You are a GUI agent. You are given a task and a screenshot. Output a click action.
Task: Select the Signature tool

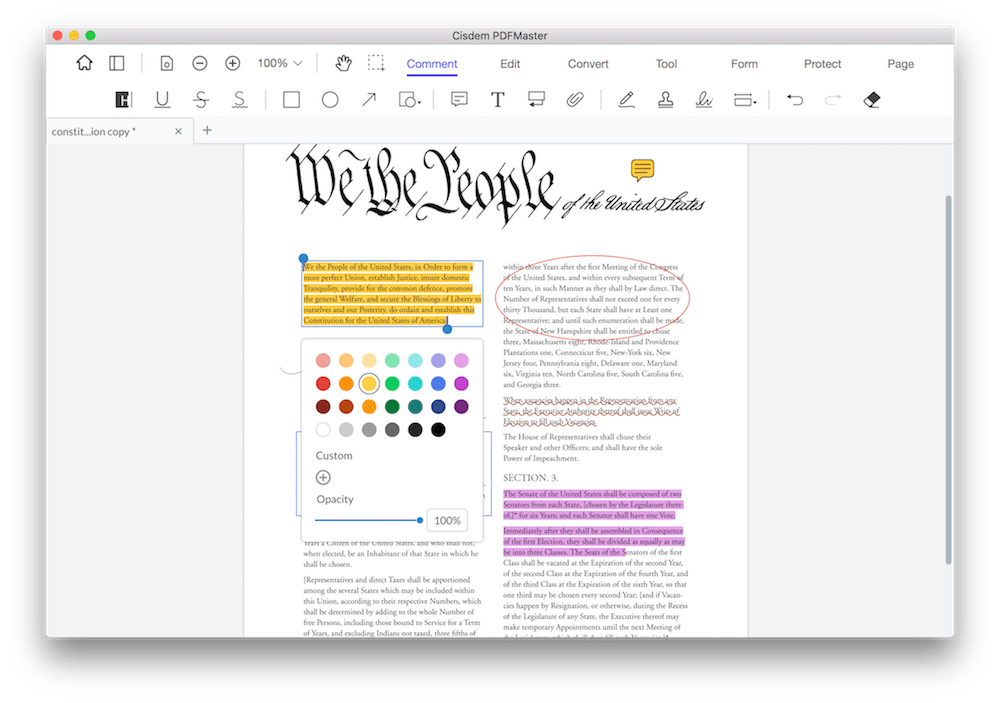[703, 100]
